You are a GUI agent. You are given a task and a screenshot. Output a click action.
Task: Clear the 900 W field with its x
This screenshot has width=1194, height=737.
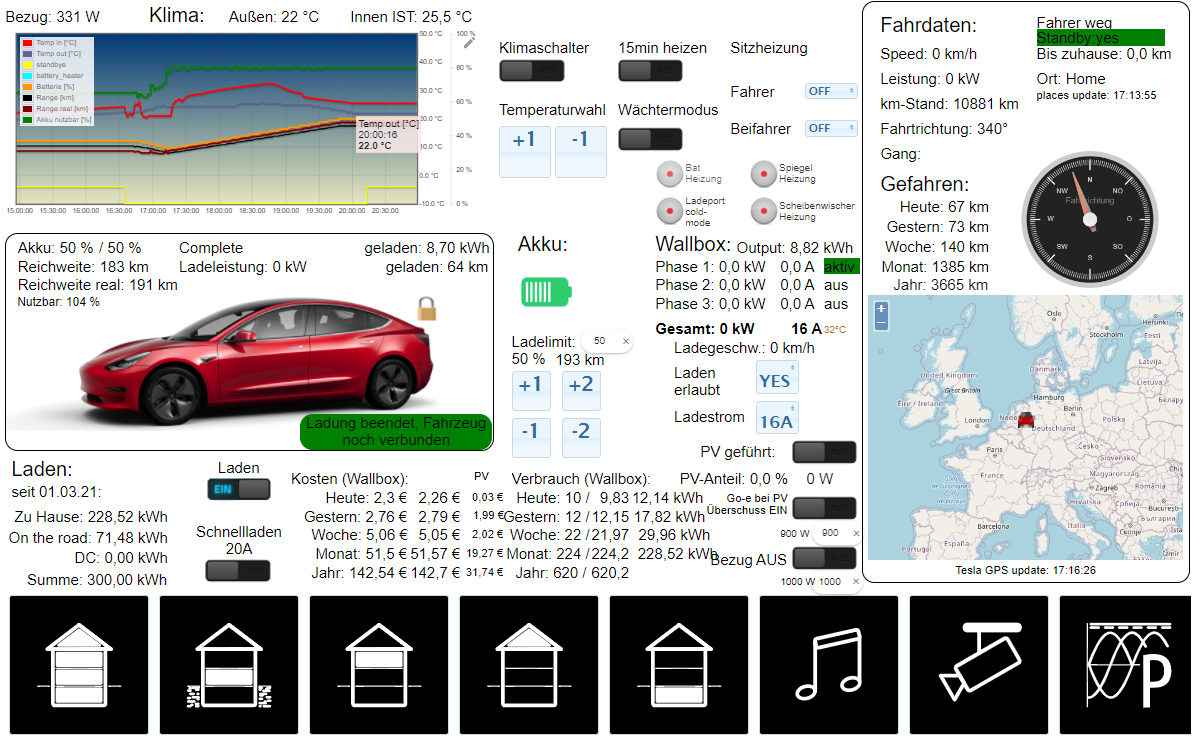856,533
